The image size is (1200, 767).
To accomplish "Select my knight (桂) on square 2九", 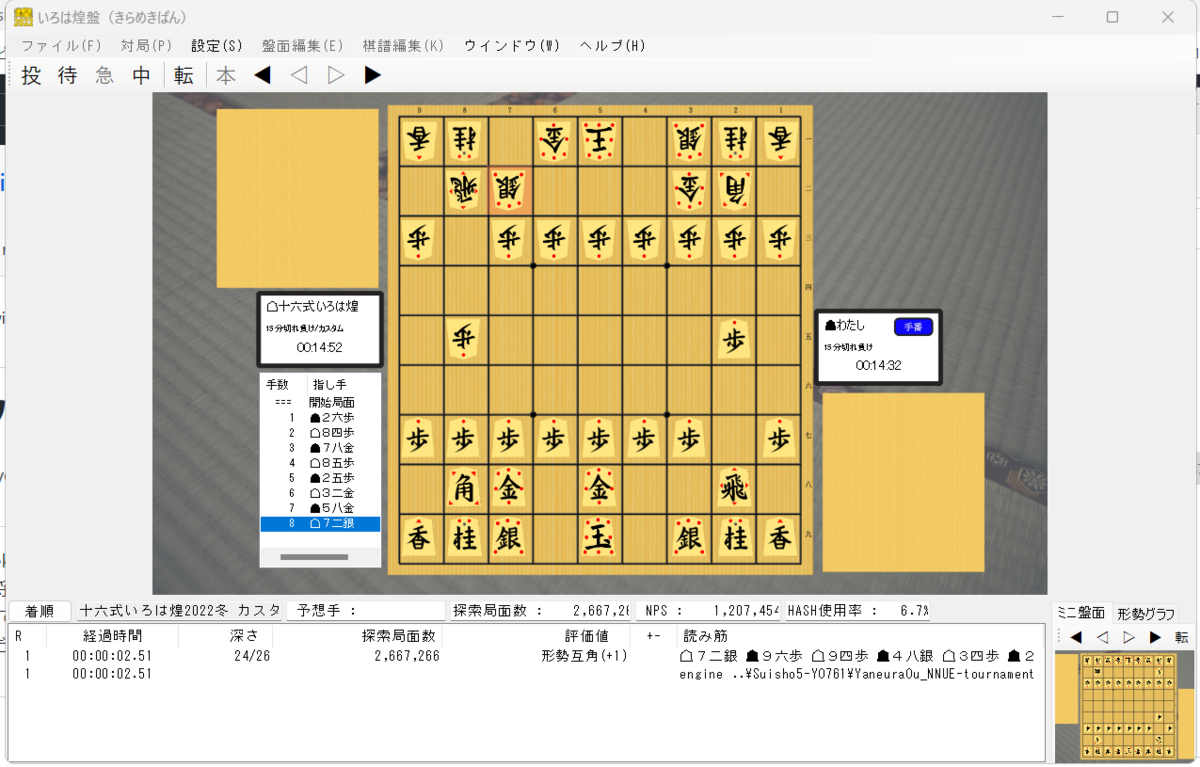I will (735, 538).
